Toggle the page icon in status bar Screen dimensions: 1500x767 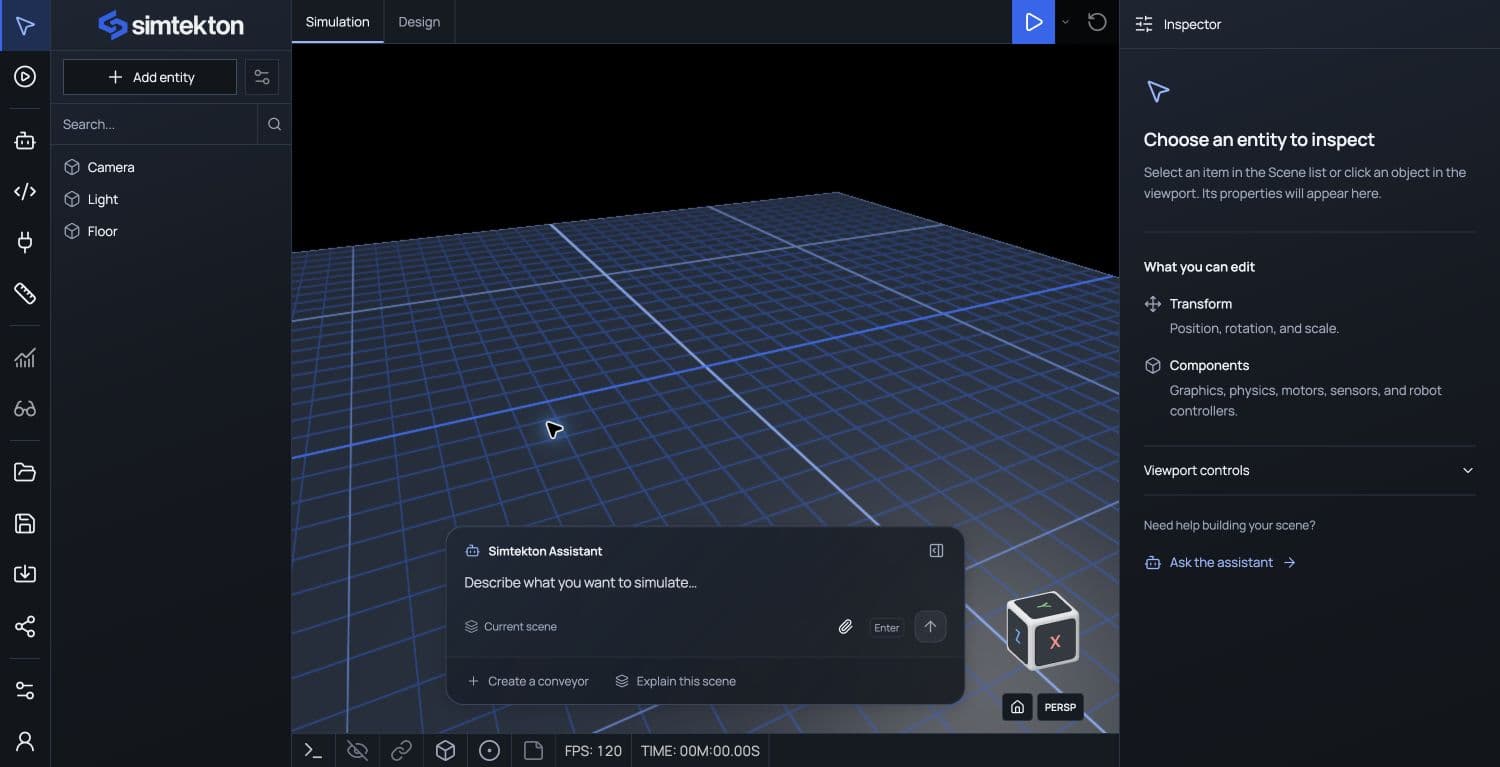(x=533, y=750)
